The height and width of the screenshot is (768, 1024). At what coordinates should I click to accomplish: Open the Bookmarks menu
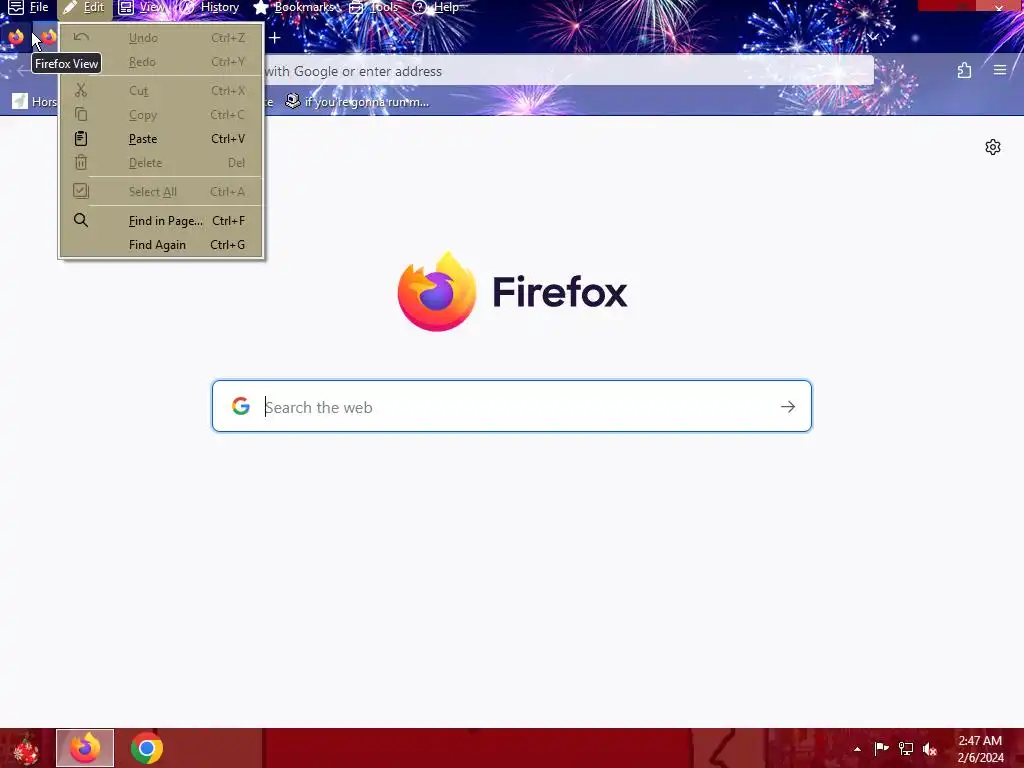[294, 8]
